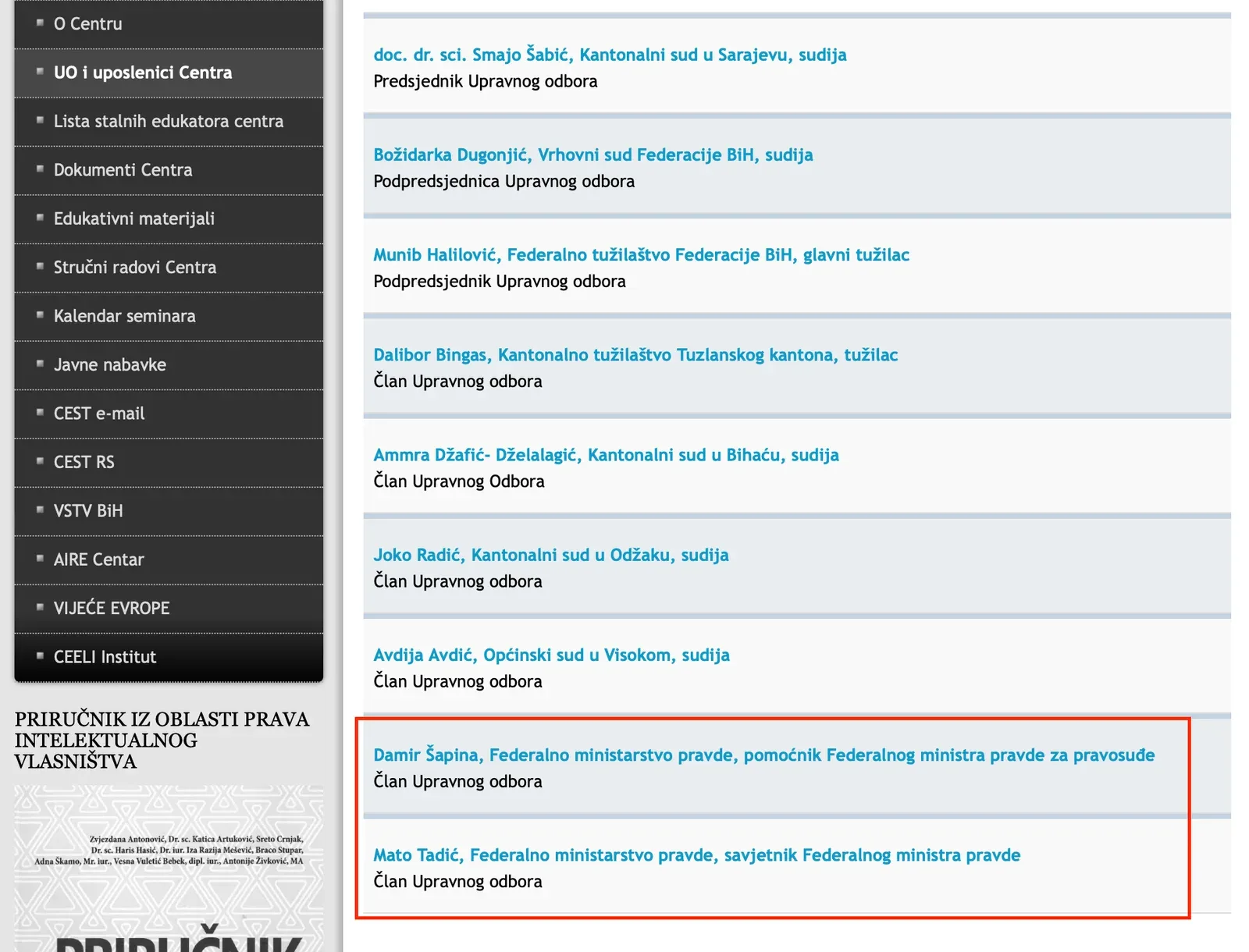Open CEST e-mail link in sidebar
This screenshot has width=1249, height=952.
pyautogui.click(x=98, y=414)
